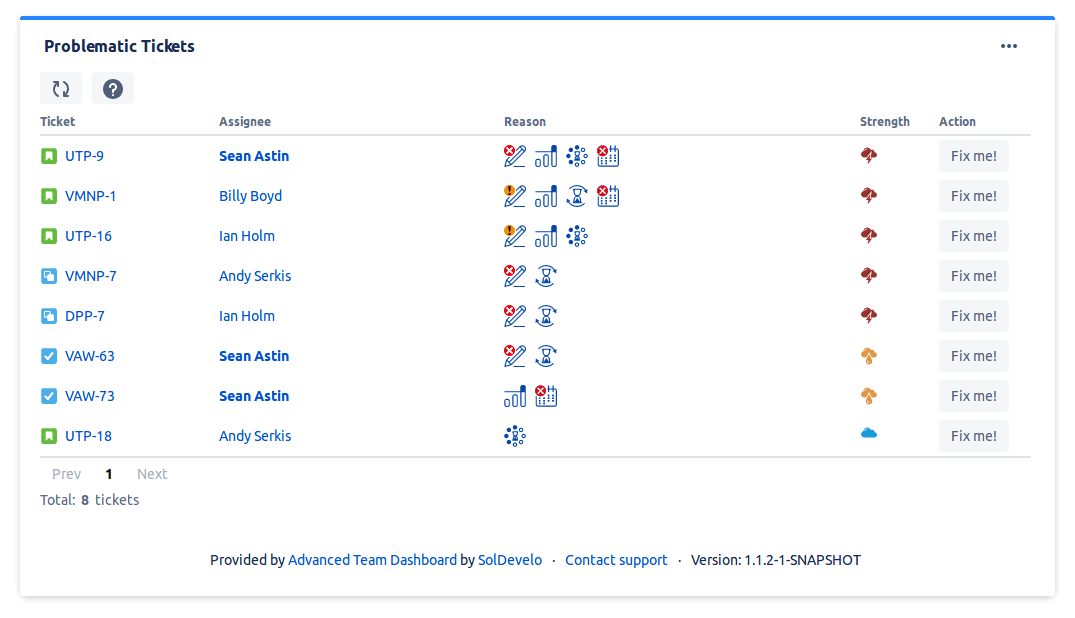Open ticket UTP-18
This screenshot has height=618, width=1075.
[88, 436]
